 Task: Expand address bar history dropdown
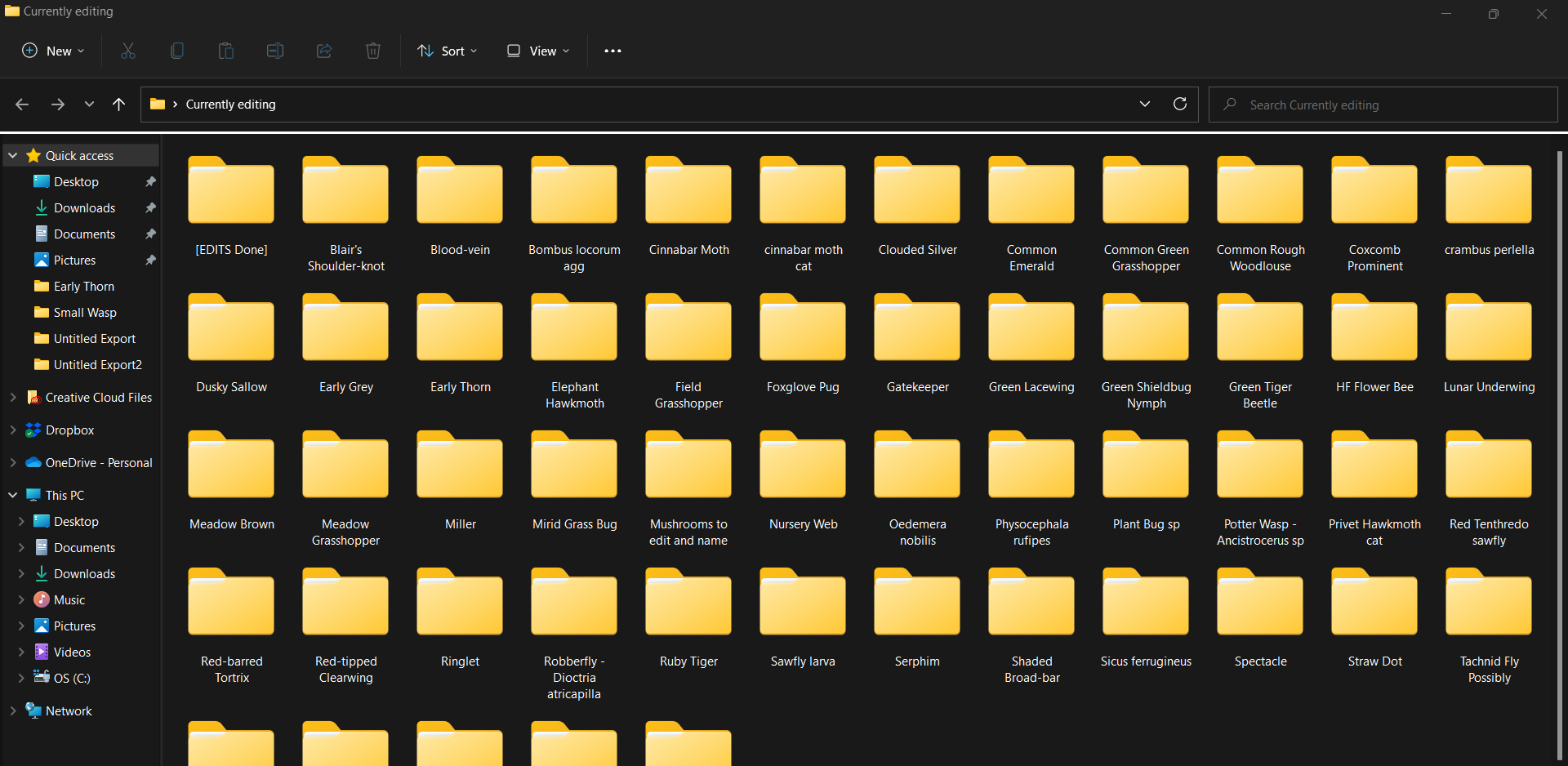click(x=1145, y=104)
